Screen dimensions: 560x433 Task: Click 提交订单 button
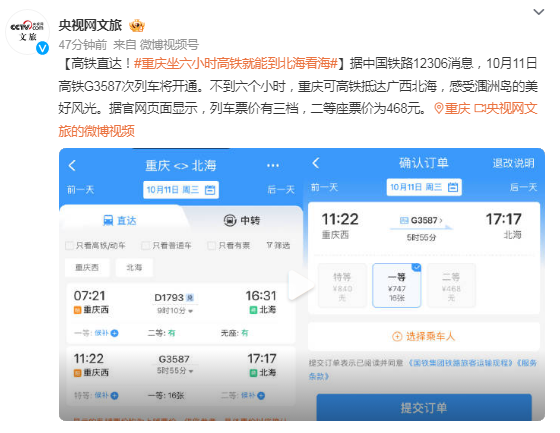pos(424,407)
